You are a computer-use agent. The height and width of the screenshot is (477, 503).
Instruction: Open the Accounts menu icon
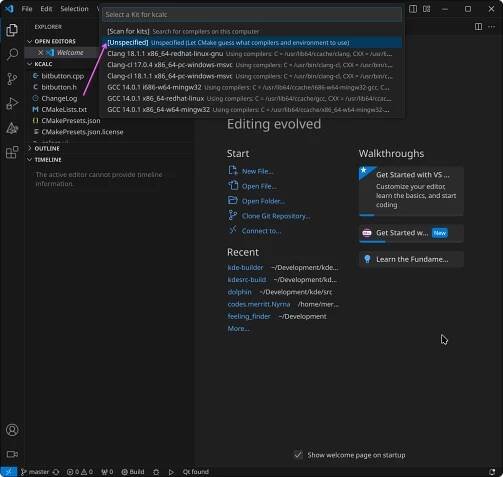(x=12, y=430)
